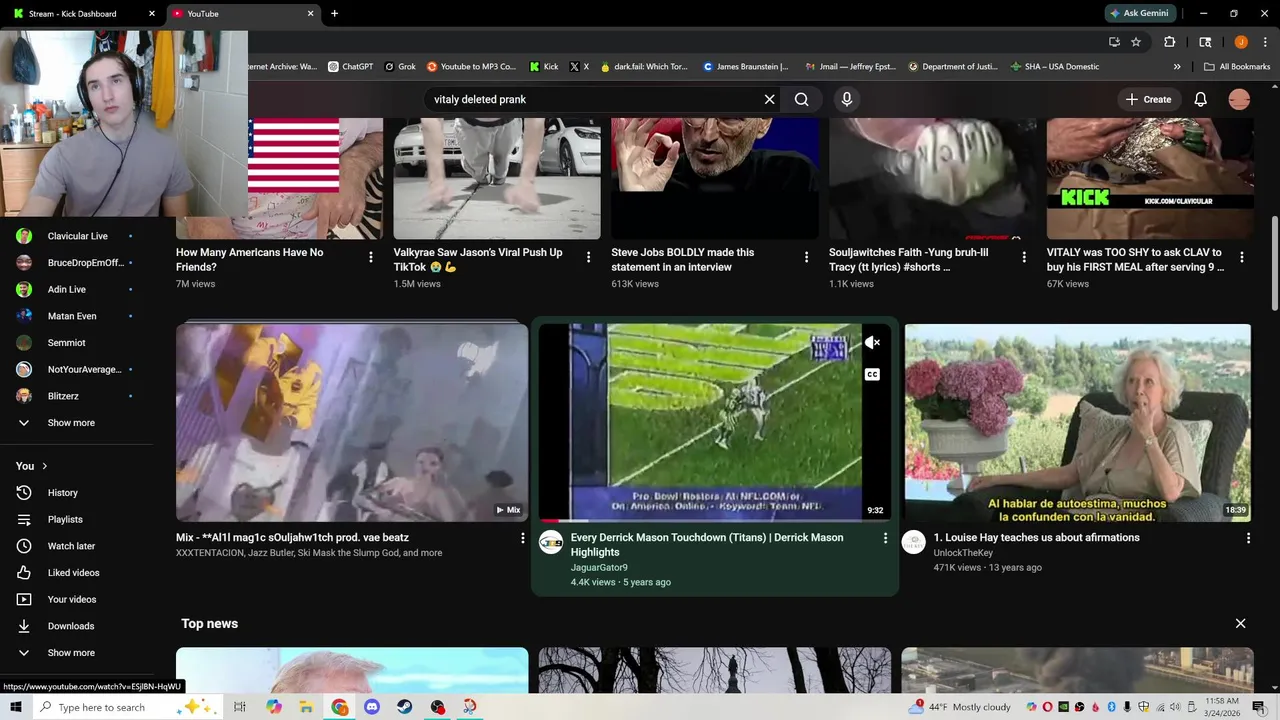Open the Windows Start menu

point(15,707)
